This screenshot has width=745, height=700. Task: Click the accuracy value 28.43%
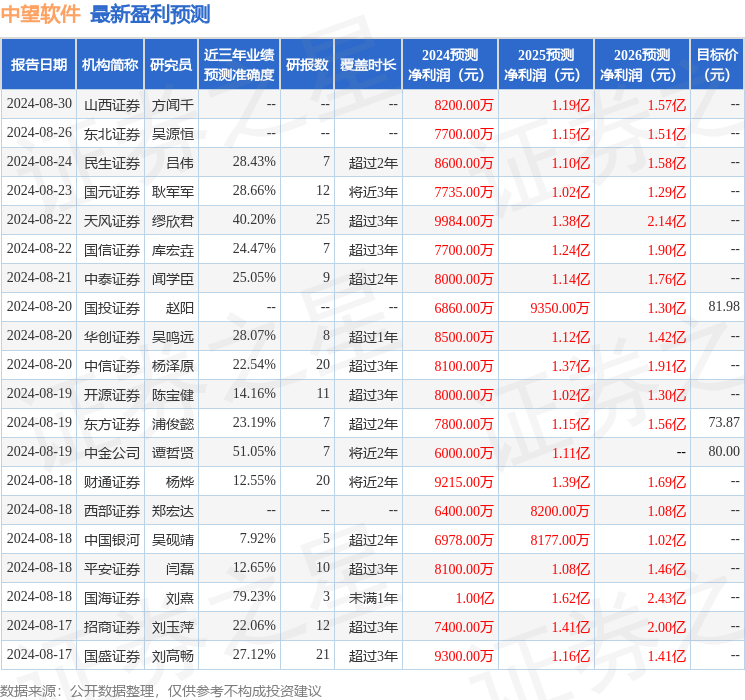point(254,162)
